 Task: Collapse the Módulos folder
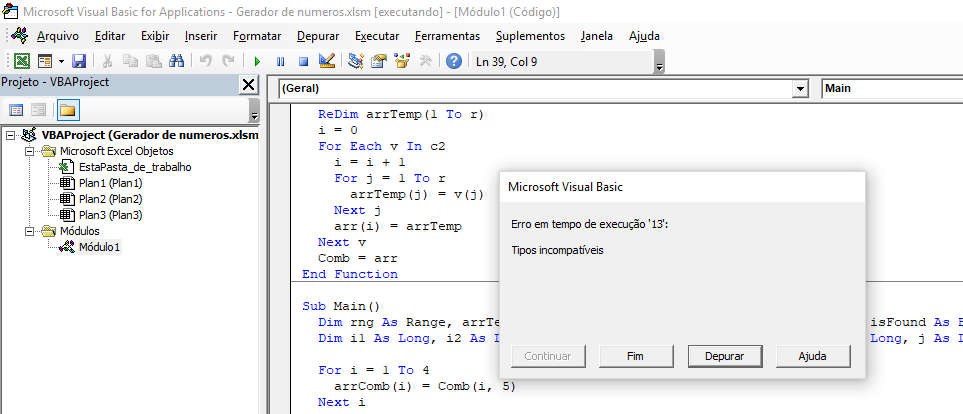pos(29,232)
